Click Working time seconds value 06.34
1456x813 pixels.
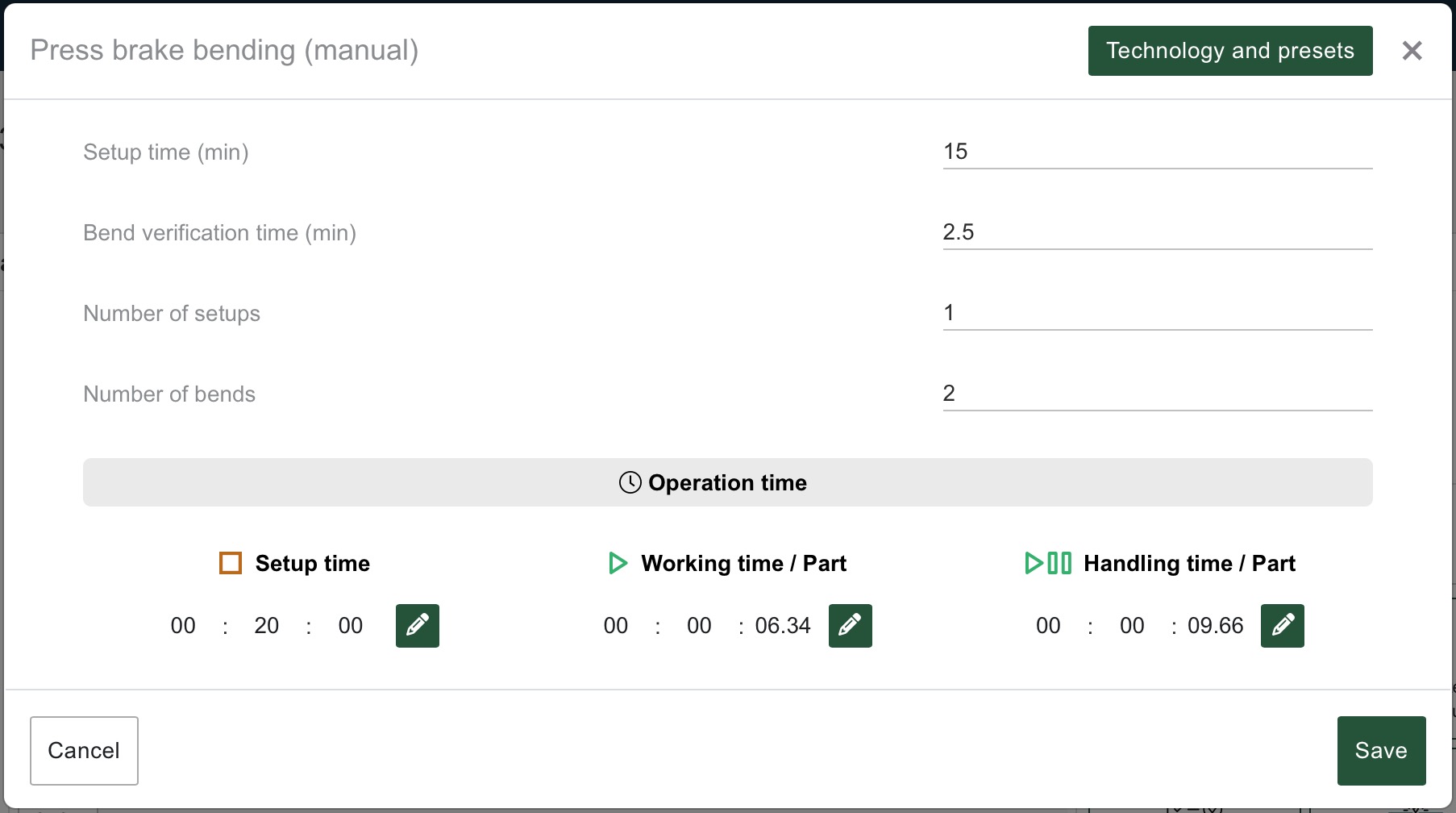coord(782,626)
